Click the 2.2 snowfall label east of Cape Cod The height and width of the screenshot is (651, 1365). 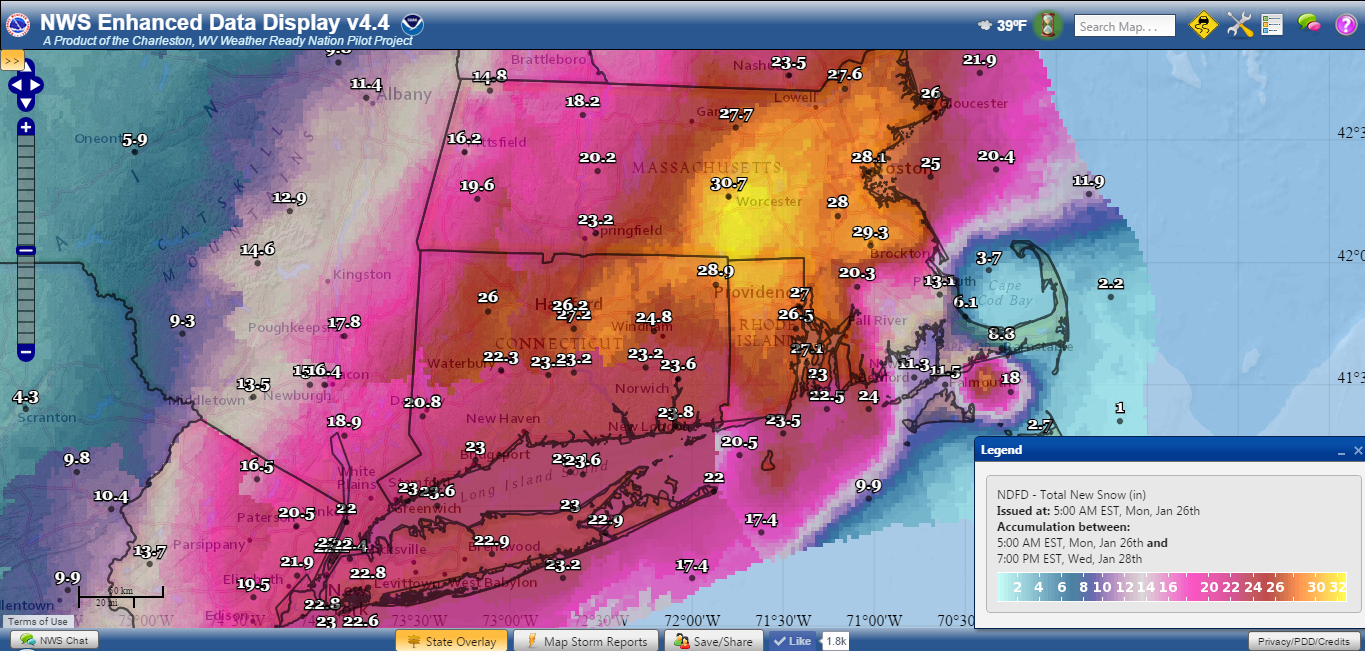[x=1111, y=284]
